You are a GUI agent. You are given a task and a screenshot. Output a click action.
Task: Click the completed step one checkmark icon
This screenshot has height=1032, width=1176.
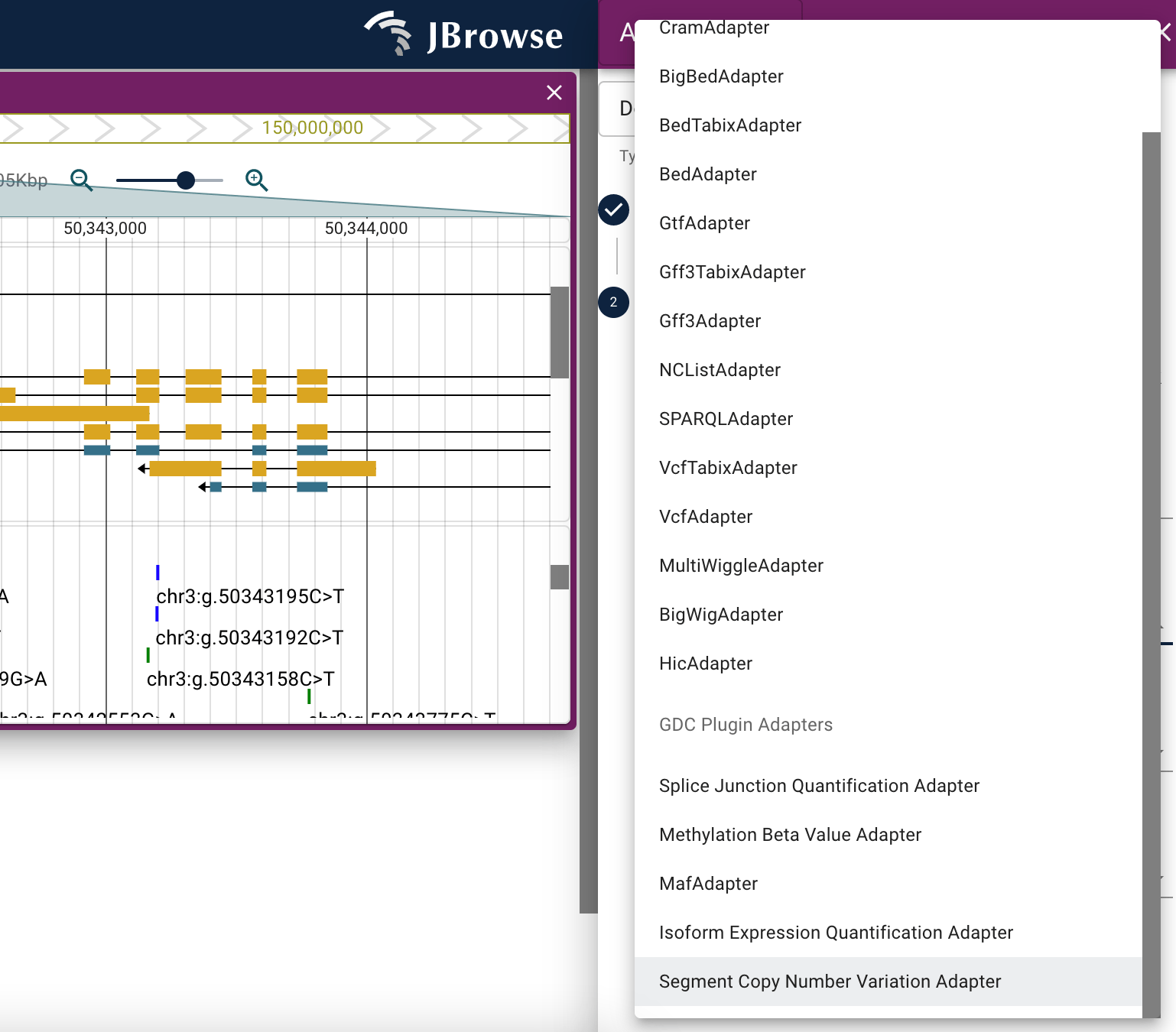(613, 209)
